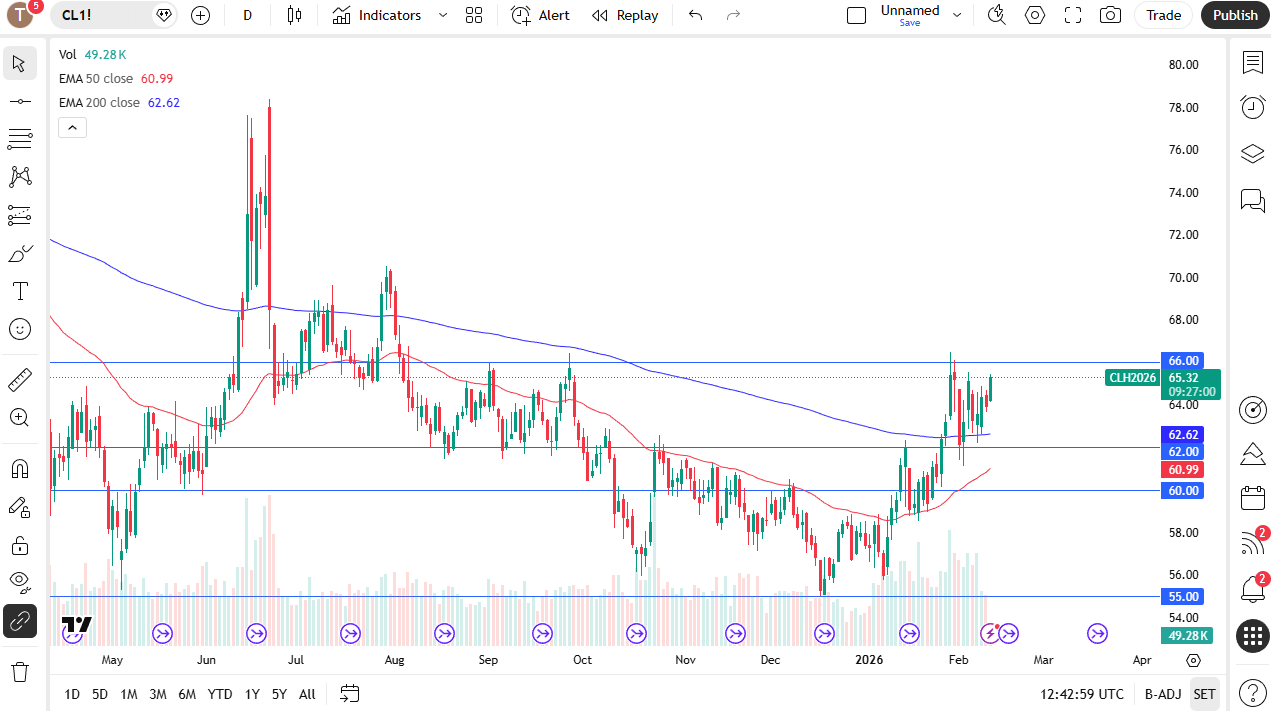
Task: Select the 5Y date range
Action: (279, 694)
